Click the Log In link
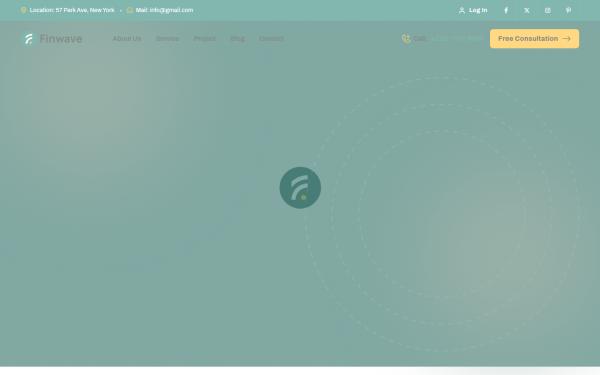Screen dimensions: 600x375 pos(478,10)
